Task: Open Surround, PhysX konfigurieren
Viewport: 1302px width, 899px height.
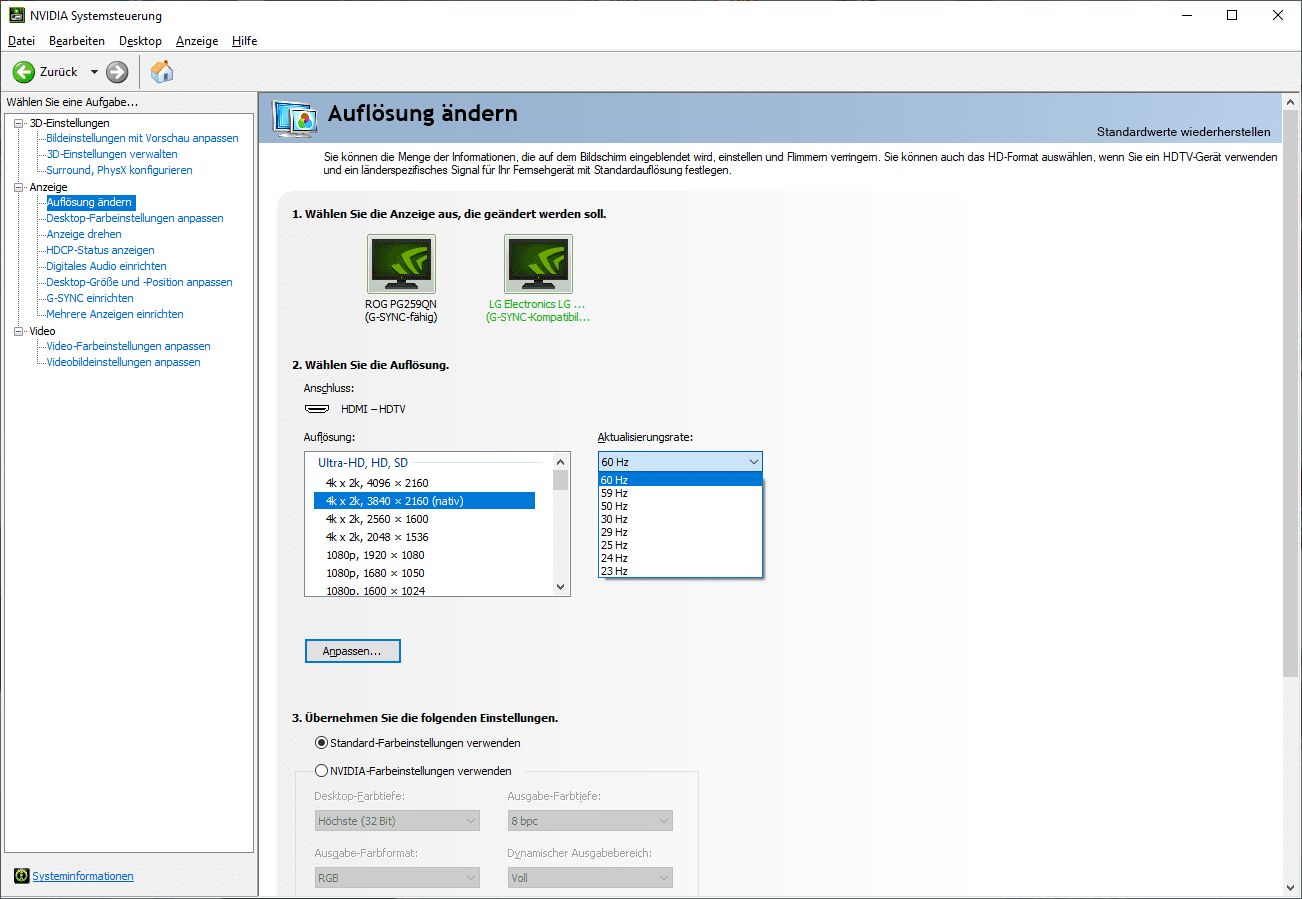Action: pyautogui.click(x=119, y=170)
